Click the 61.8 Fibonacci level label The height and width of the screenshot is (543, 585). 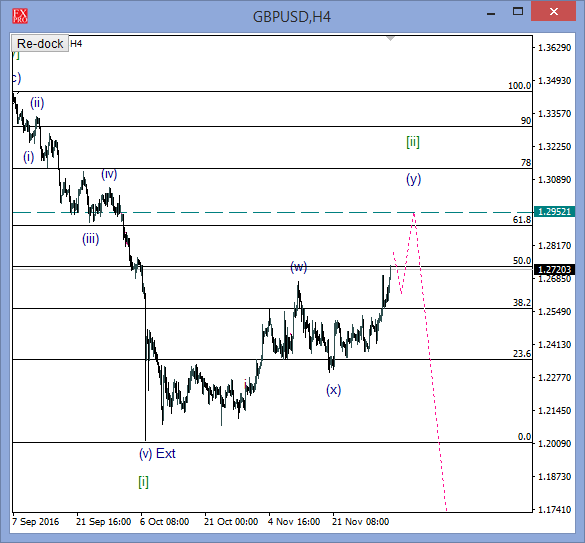(522, 220)
